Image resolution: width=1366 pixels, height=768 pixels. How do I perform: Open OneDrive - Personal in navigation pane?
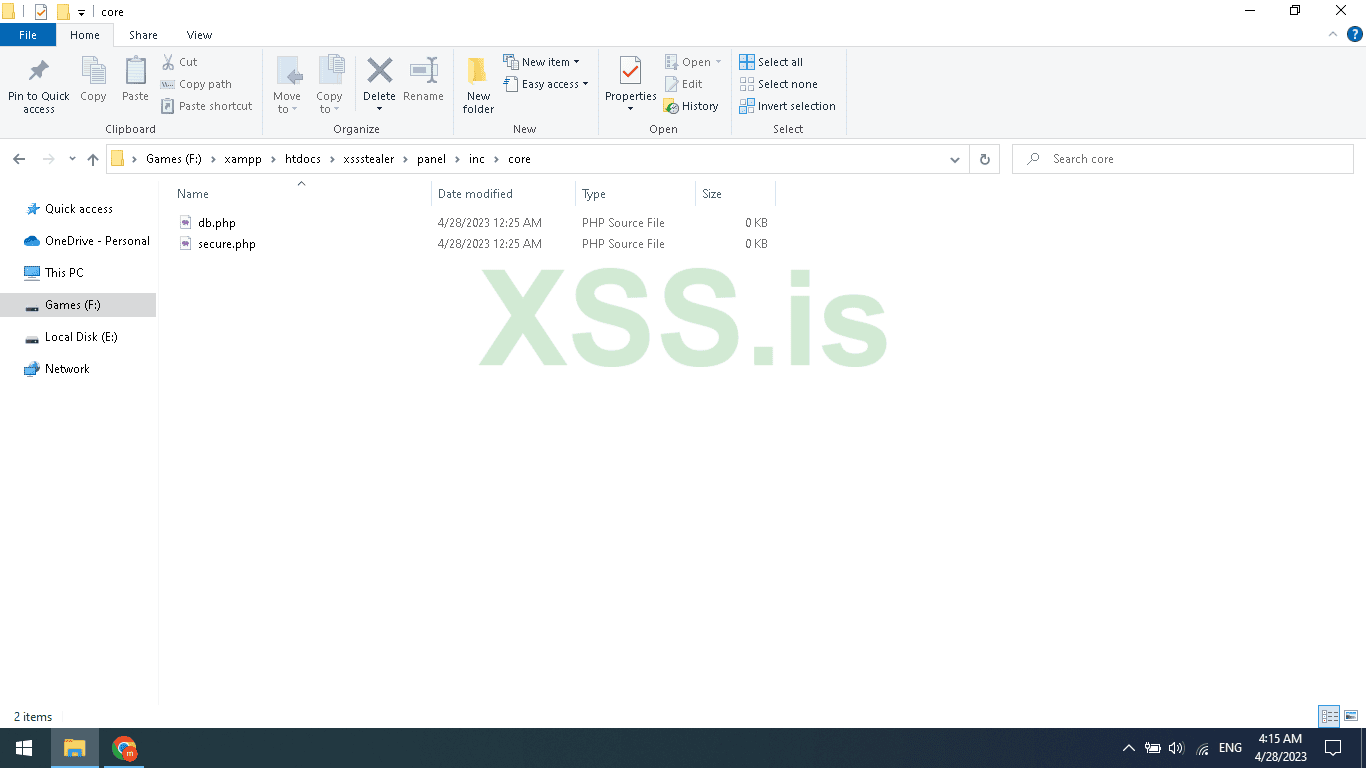86,241
